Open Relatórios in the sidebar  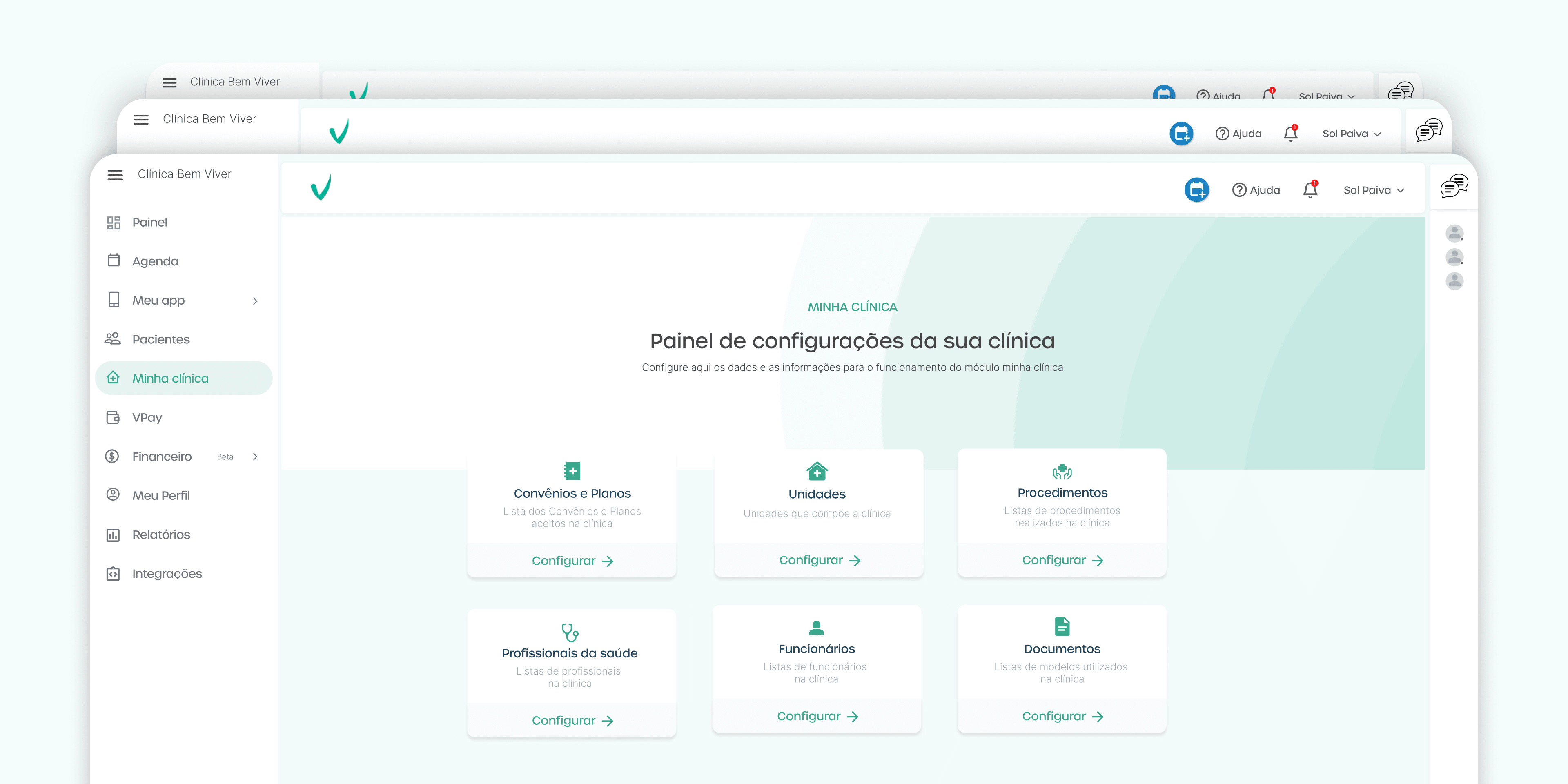[x=184, y=534]
